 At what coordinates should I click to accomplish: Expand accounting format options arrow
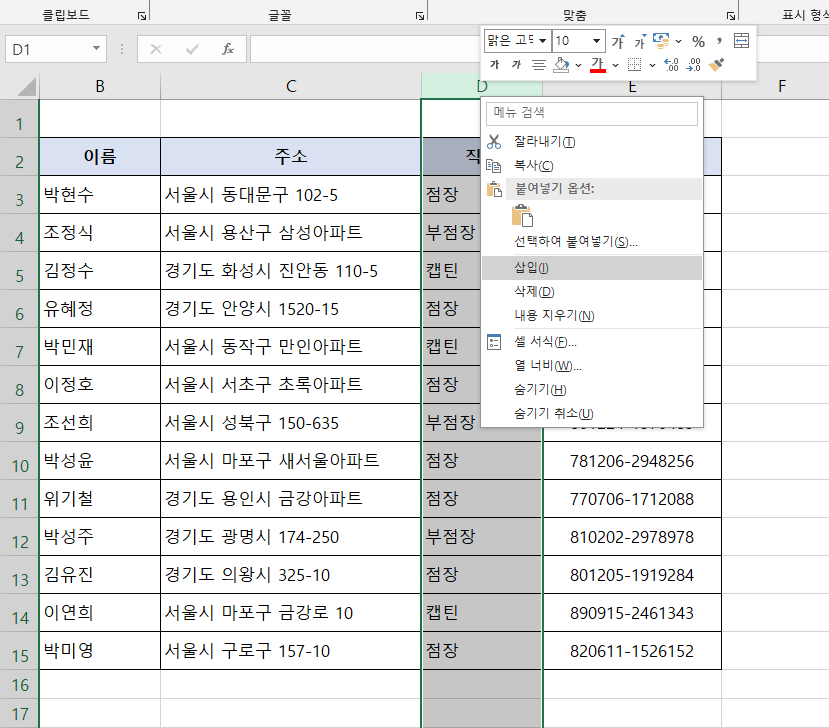pos(678,41)
